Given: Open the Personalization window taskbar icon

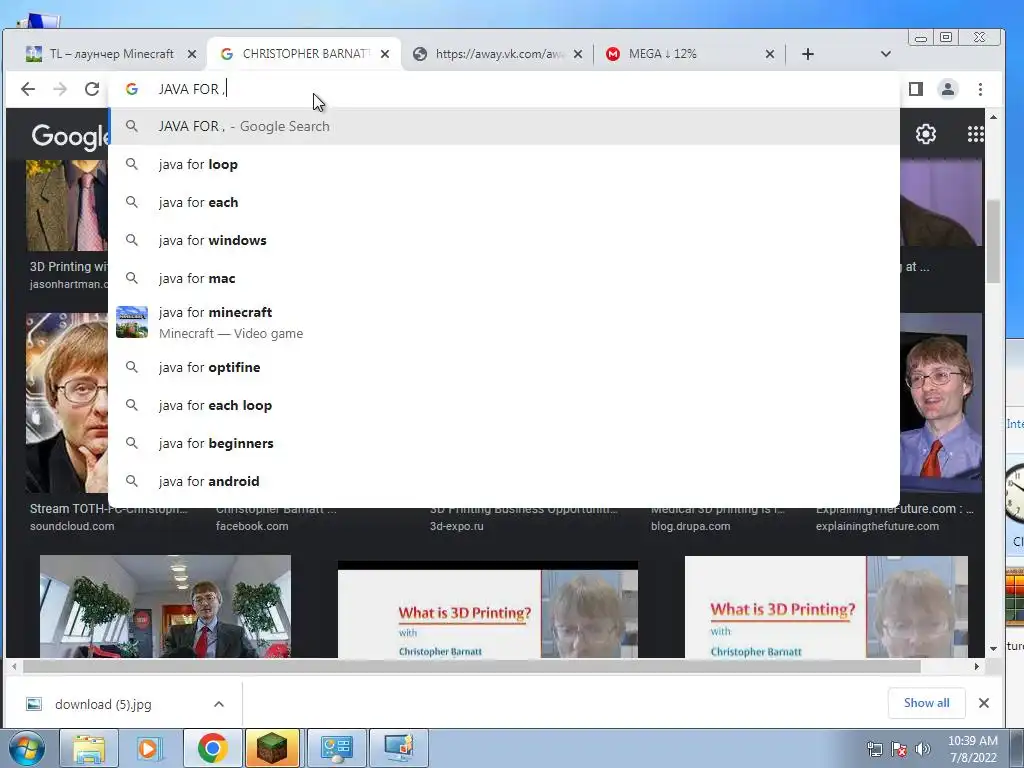Looking at the screenshot, I should pos(399,748).
